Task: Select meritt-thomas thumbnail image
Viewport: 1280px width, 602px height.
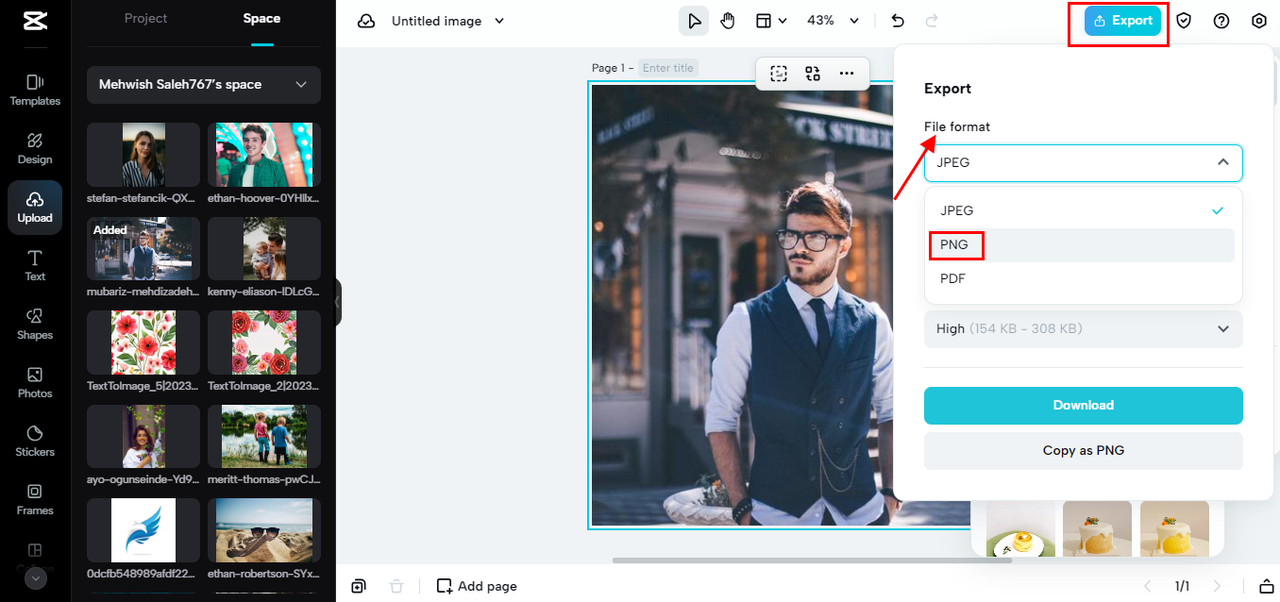Action: coord(264,436)
